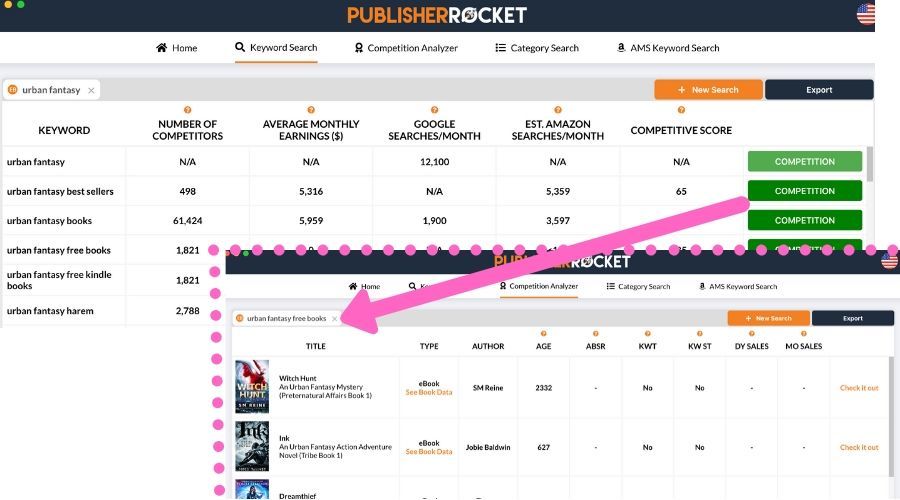Viewport: 900px width, 500px height.
Task: Click help icon above MO SALES column
Action: (x=804, y=334)
